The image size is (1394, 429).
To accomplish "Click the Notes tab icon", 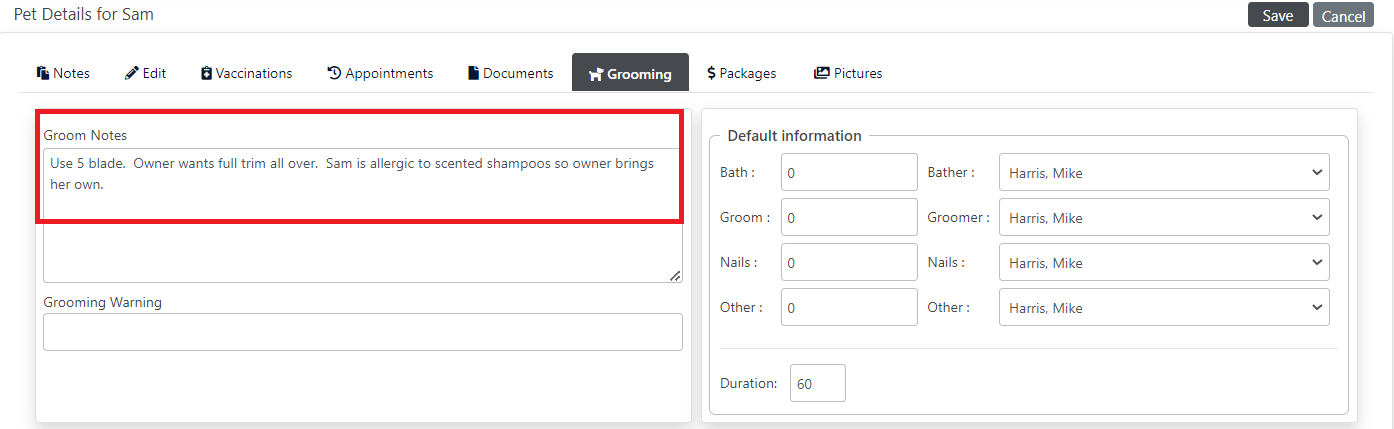I will coord(43,73).
